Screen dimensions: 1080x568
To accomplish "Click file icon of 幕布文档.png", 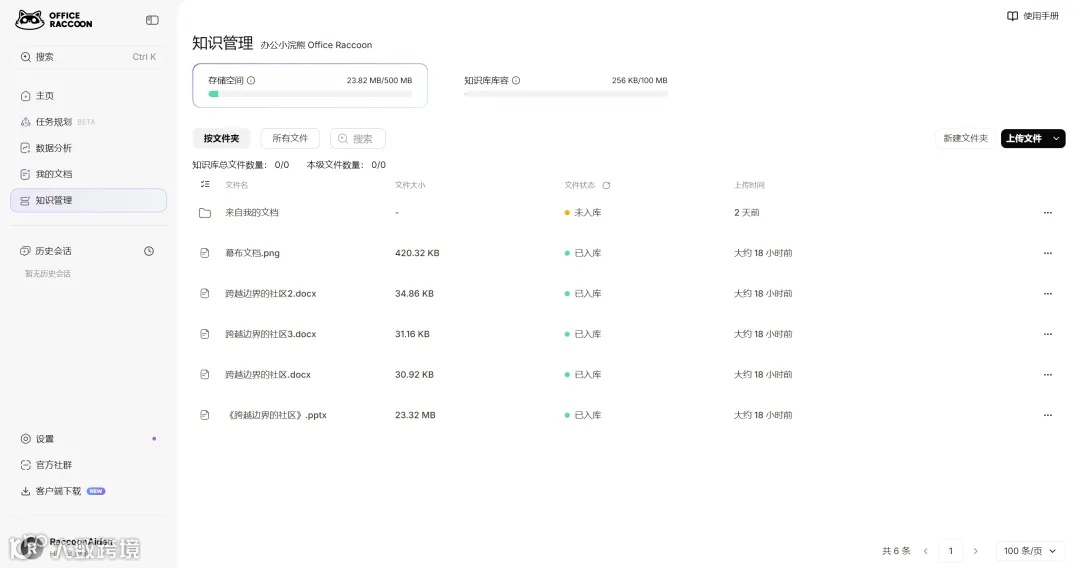I will pos(205,253).
